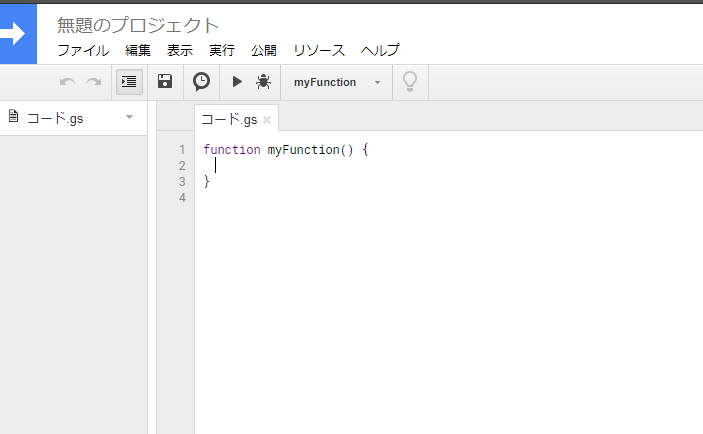Start debugging with the bug icon

263,82
